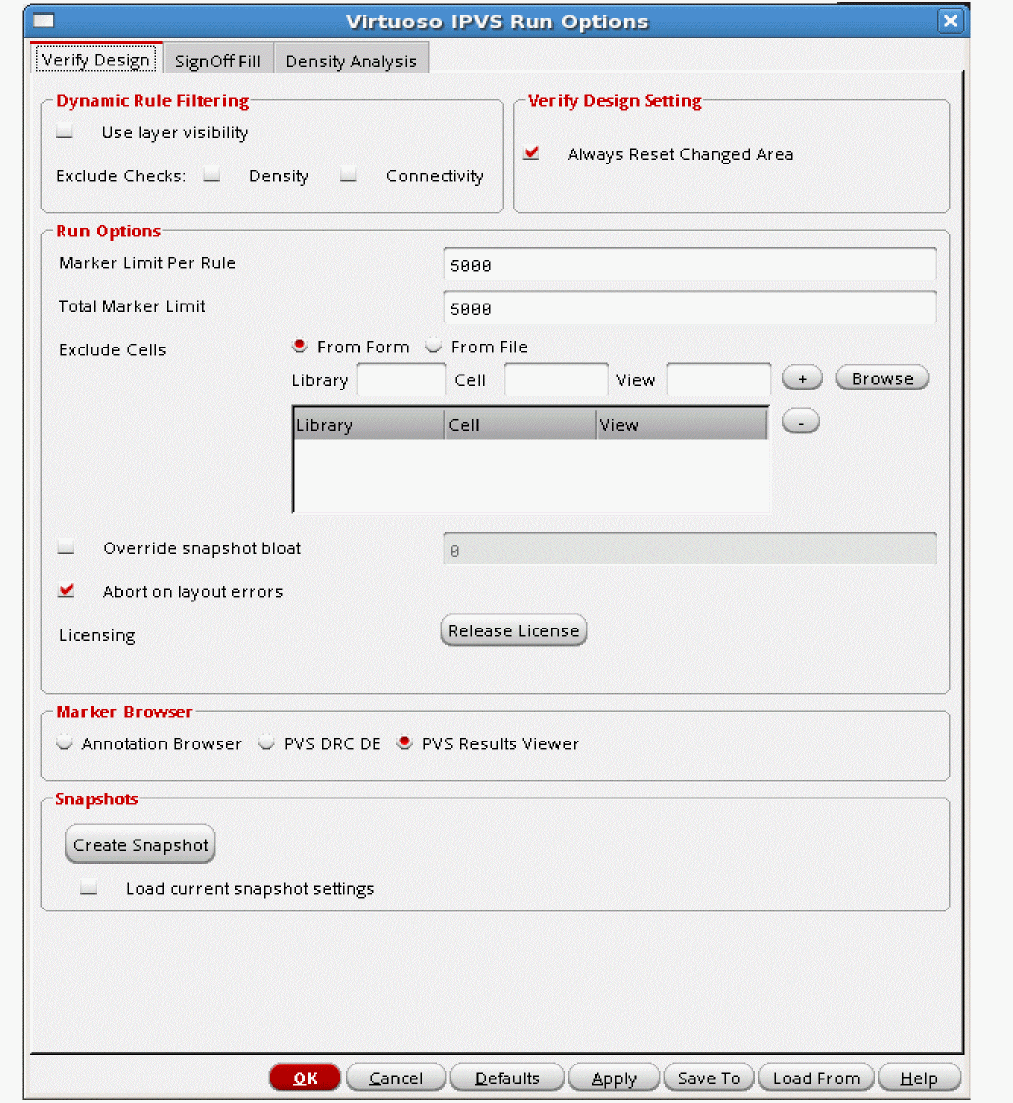This screenshot has height=1103, width=1013.
Task: Close the Virtuoso IPVS Run Options dialog
Action: [950, 20]
